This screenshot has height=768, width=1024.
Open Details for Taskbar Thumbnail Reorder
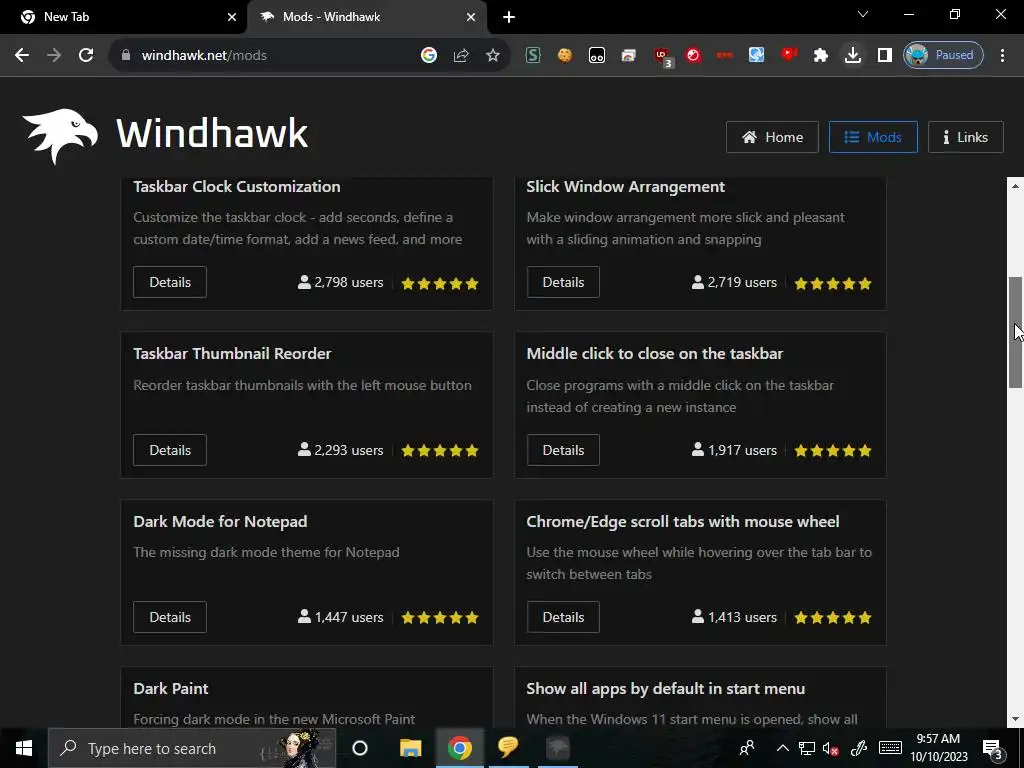pos(170,450)
